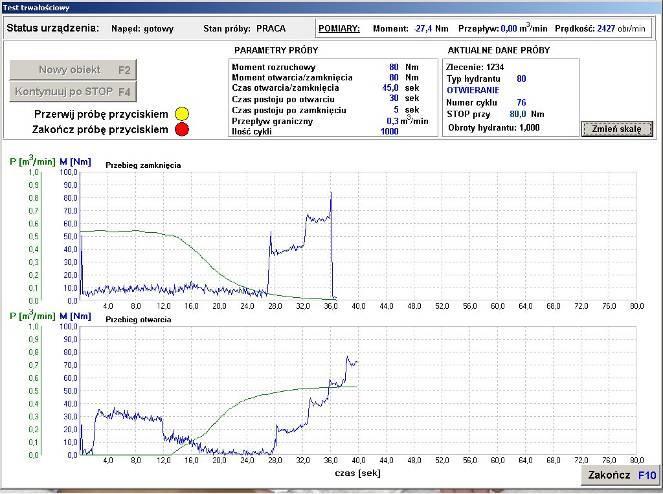
Task: Click the PARAMETRY PRÓBY heading
Action: coord(276,50)
